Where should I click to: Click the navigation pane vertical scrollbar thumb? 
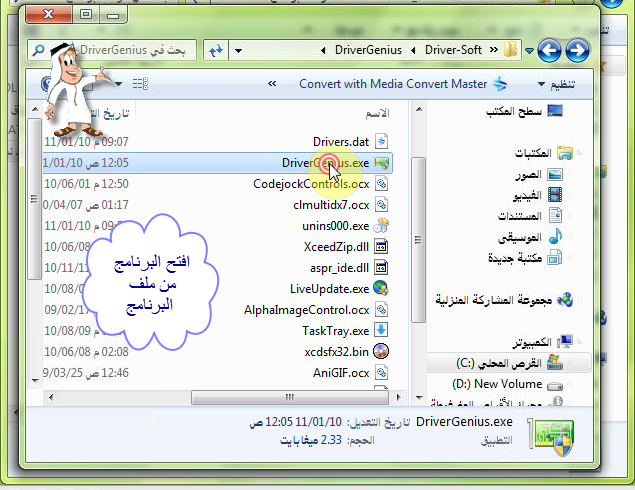[x=419, y=240]
